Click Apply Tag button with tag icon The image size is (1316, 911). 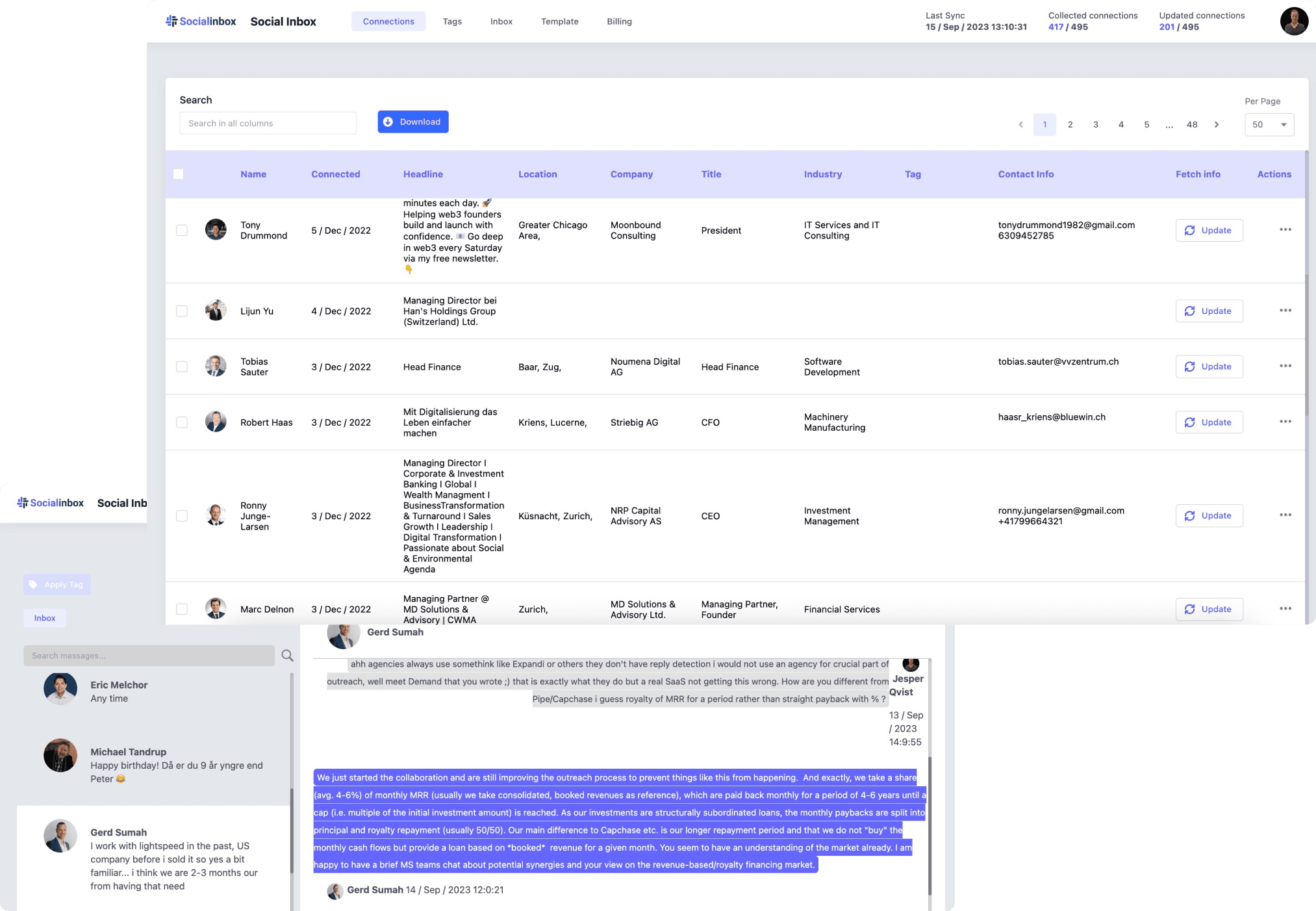click(x=57, y=584)
